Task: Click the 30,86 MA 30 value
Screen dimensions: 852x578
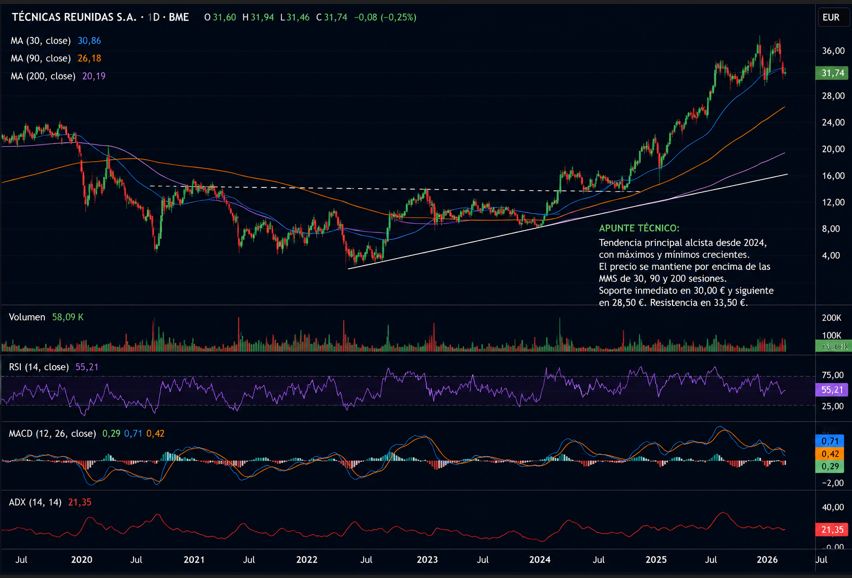Action: [x=89, y=41]
